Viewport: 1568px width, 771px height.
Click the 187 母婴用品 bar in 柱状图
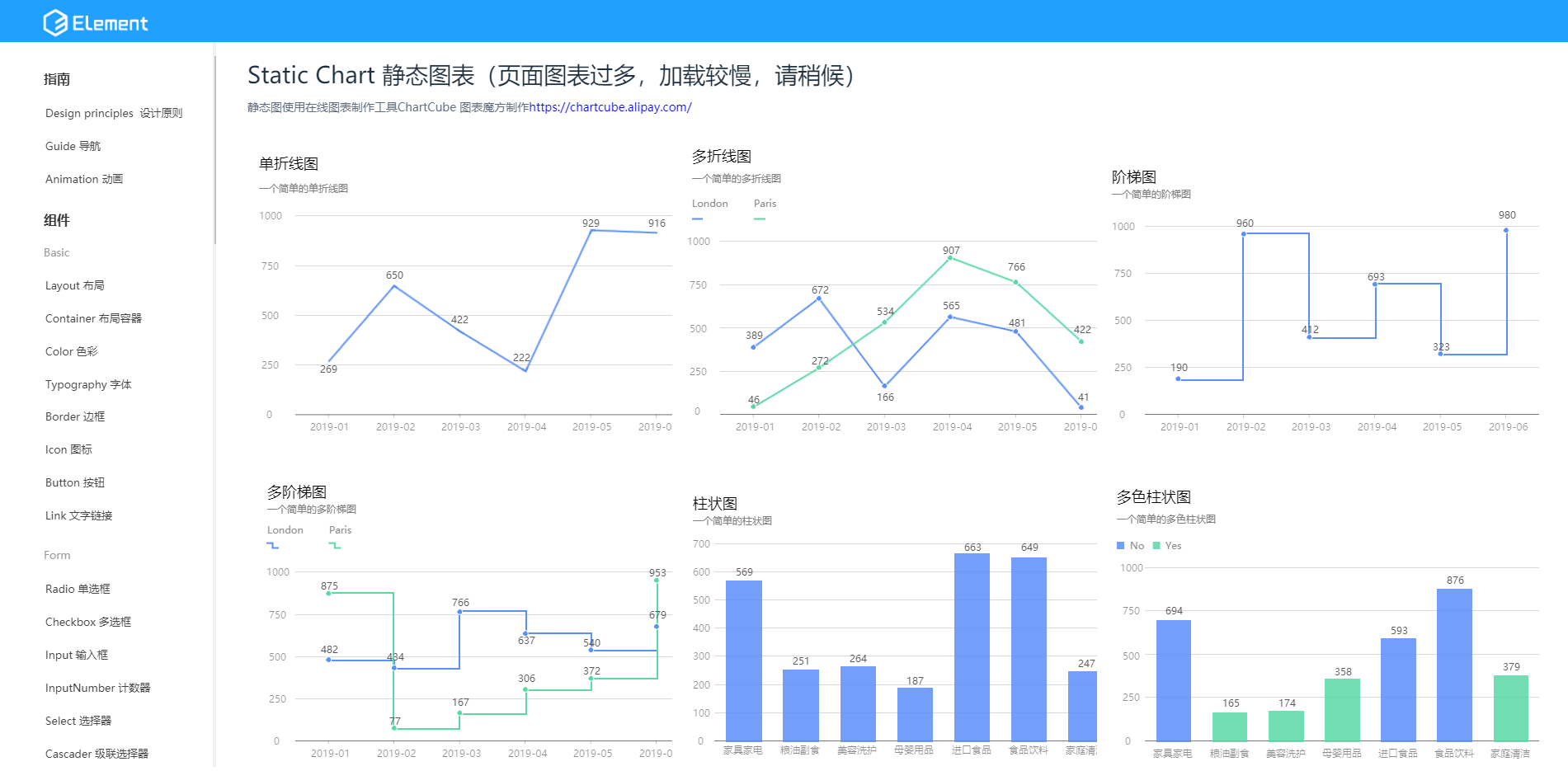[915, 714]
